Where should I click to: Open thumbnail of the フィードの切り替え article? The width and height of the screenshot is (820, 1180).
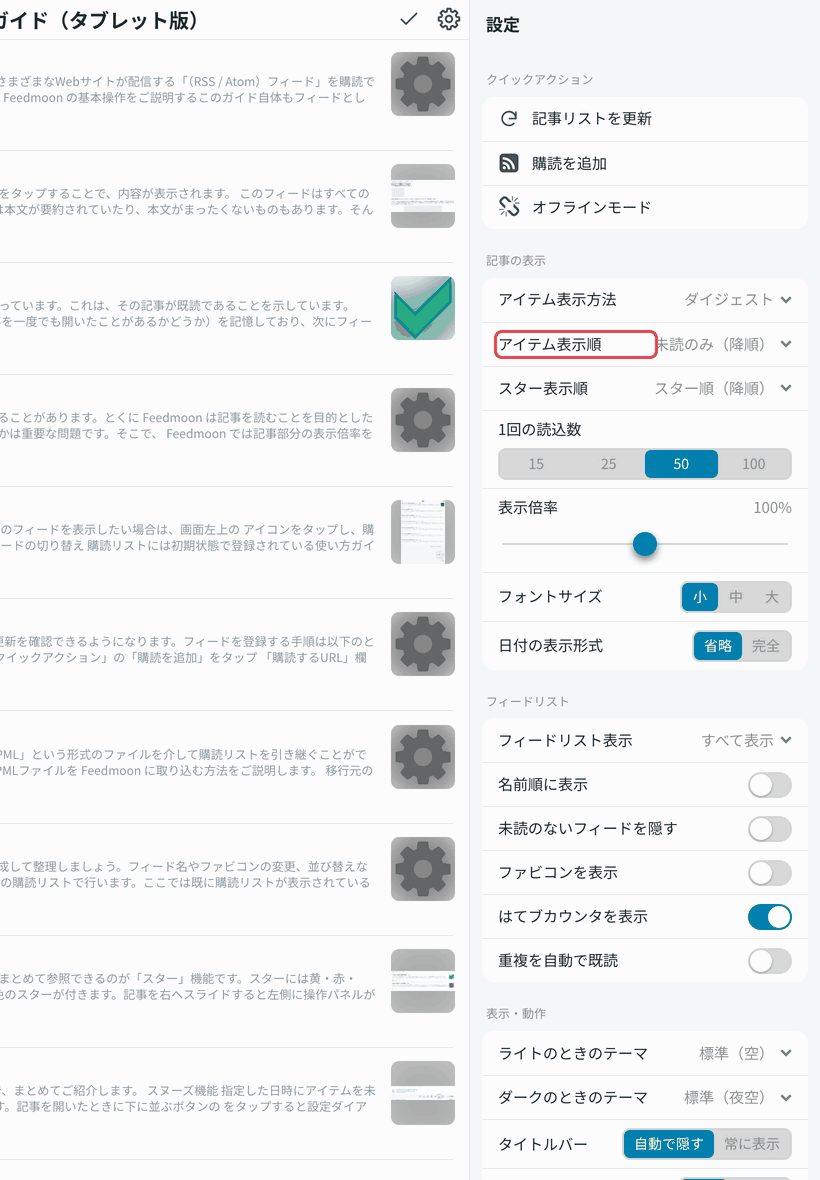(x=423, y=532)
